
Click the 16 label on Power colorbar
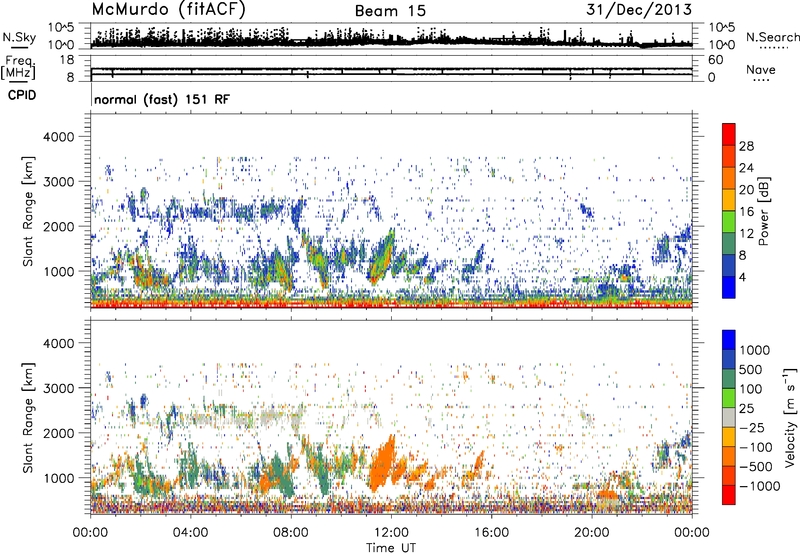[x=746, y=212]
